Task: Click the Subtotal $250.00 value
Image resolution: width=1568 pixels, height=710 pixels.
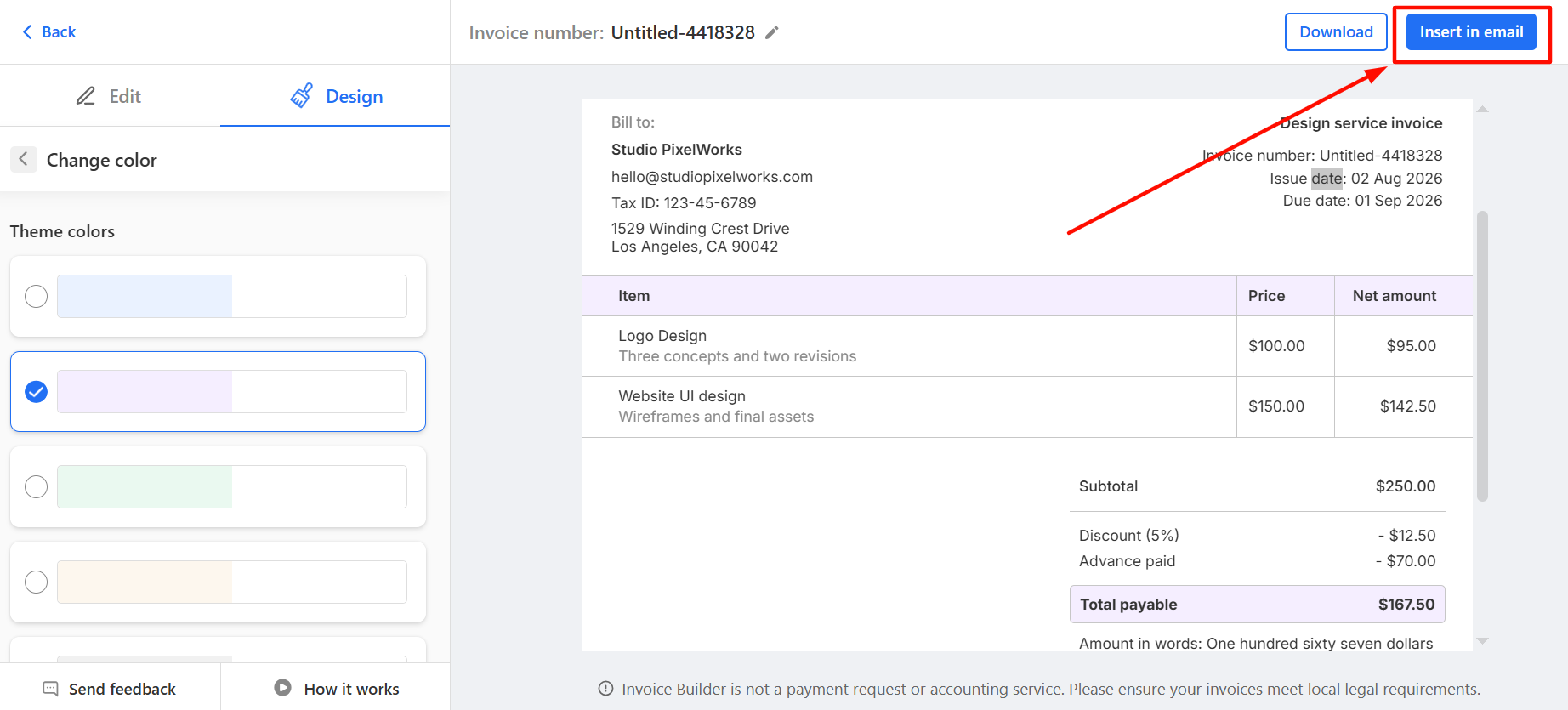Action: coord(1406,486)
